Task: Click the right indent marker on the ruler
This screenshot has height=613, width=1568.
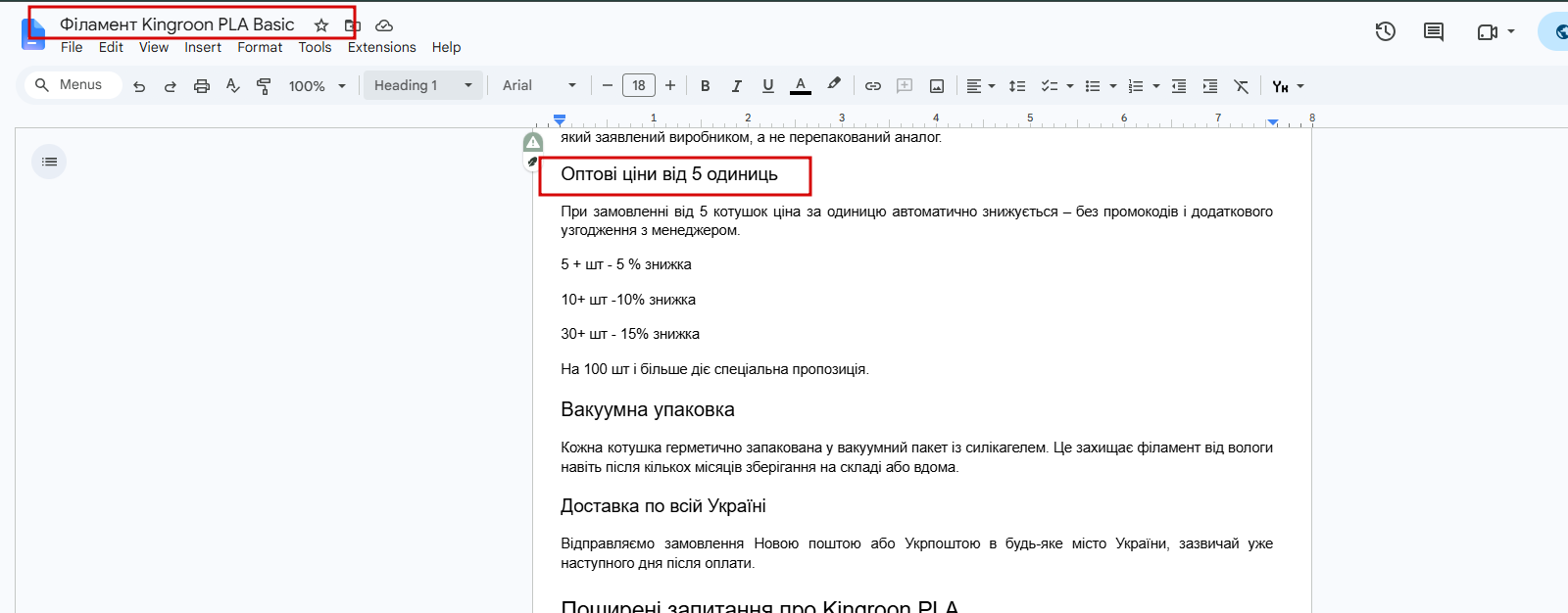Action: tap(1272, 121)
